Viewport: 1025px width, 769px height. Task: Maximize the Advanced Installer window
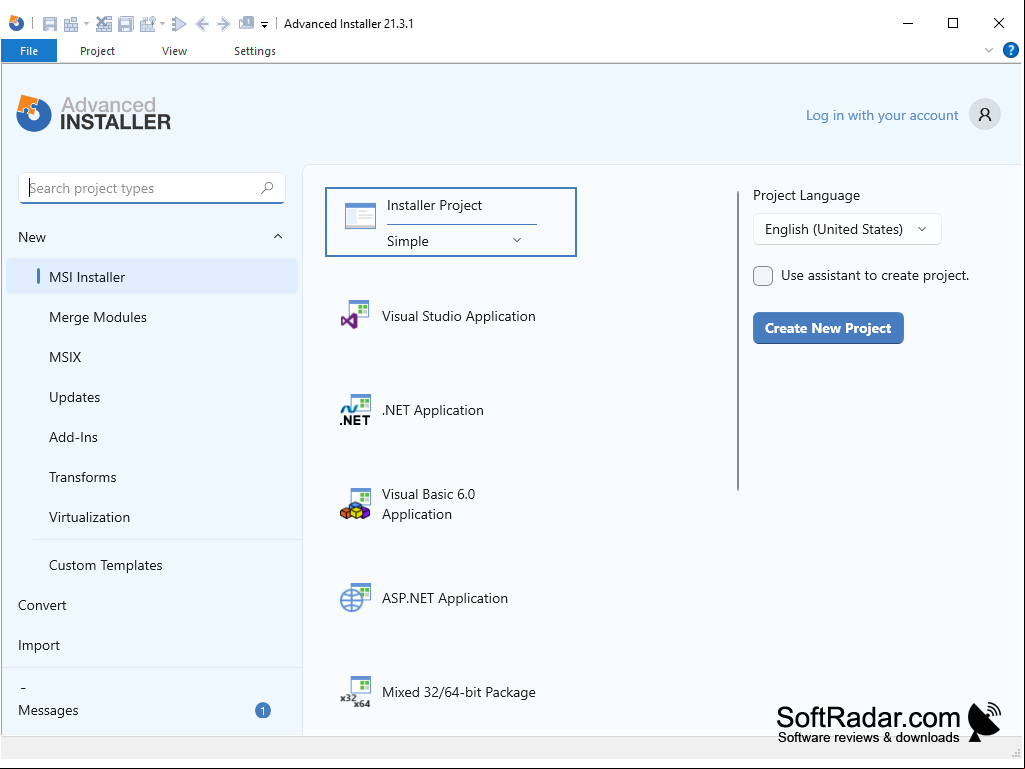pos(953,24)
